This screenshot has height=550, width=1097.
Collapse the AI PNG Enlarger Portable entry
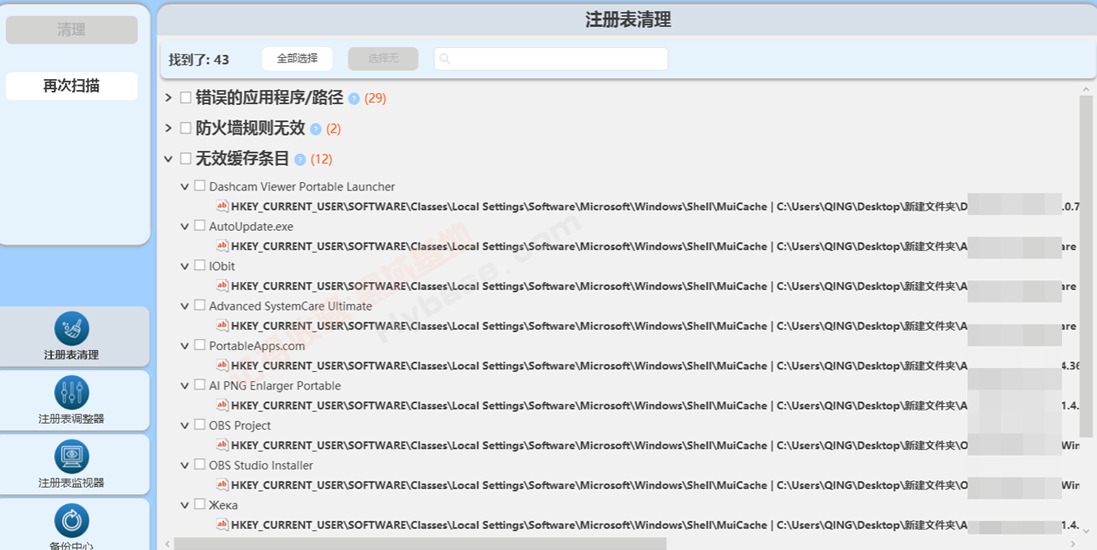185,386
